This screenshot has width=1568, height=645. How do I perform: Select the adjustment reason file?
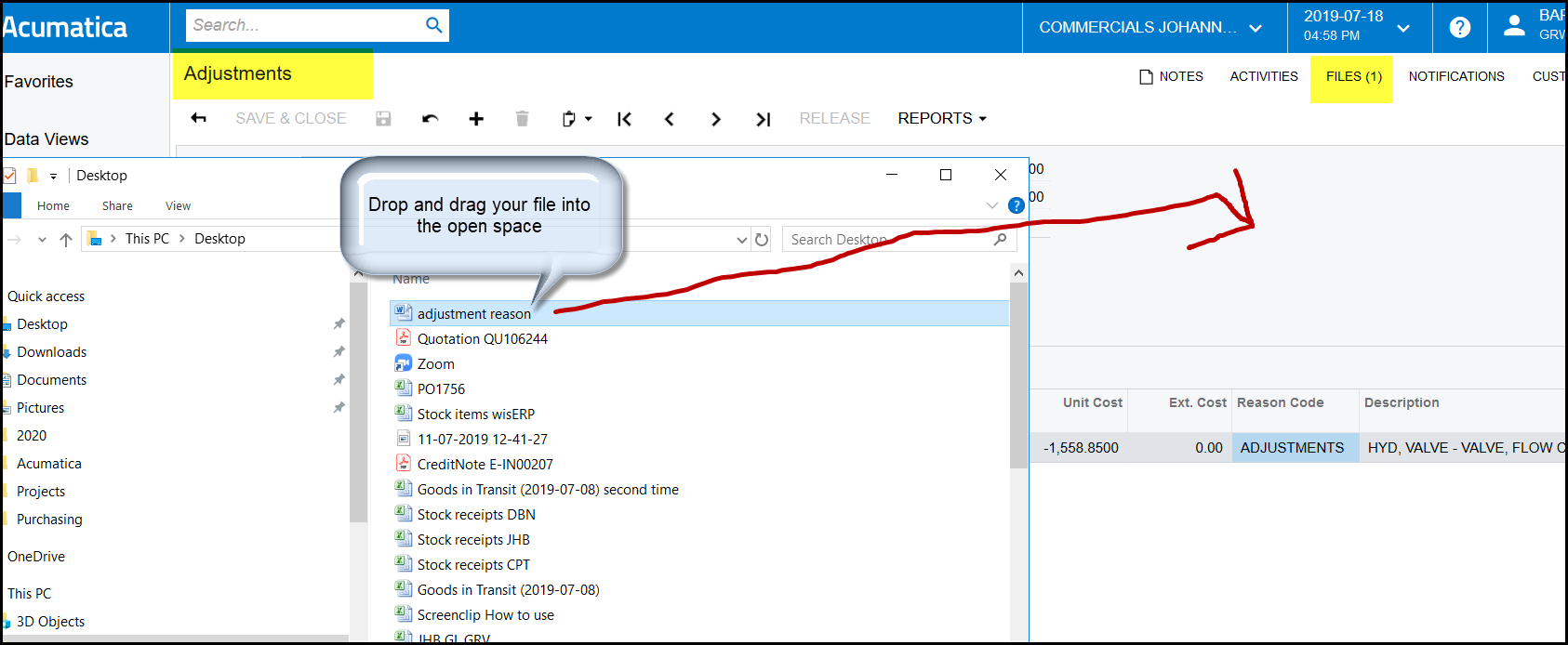tap(473, 314)
